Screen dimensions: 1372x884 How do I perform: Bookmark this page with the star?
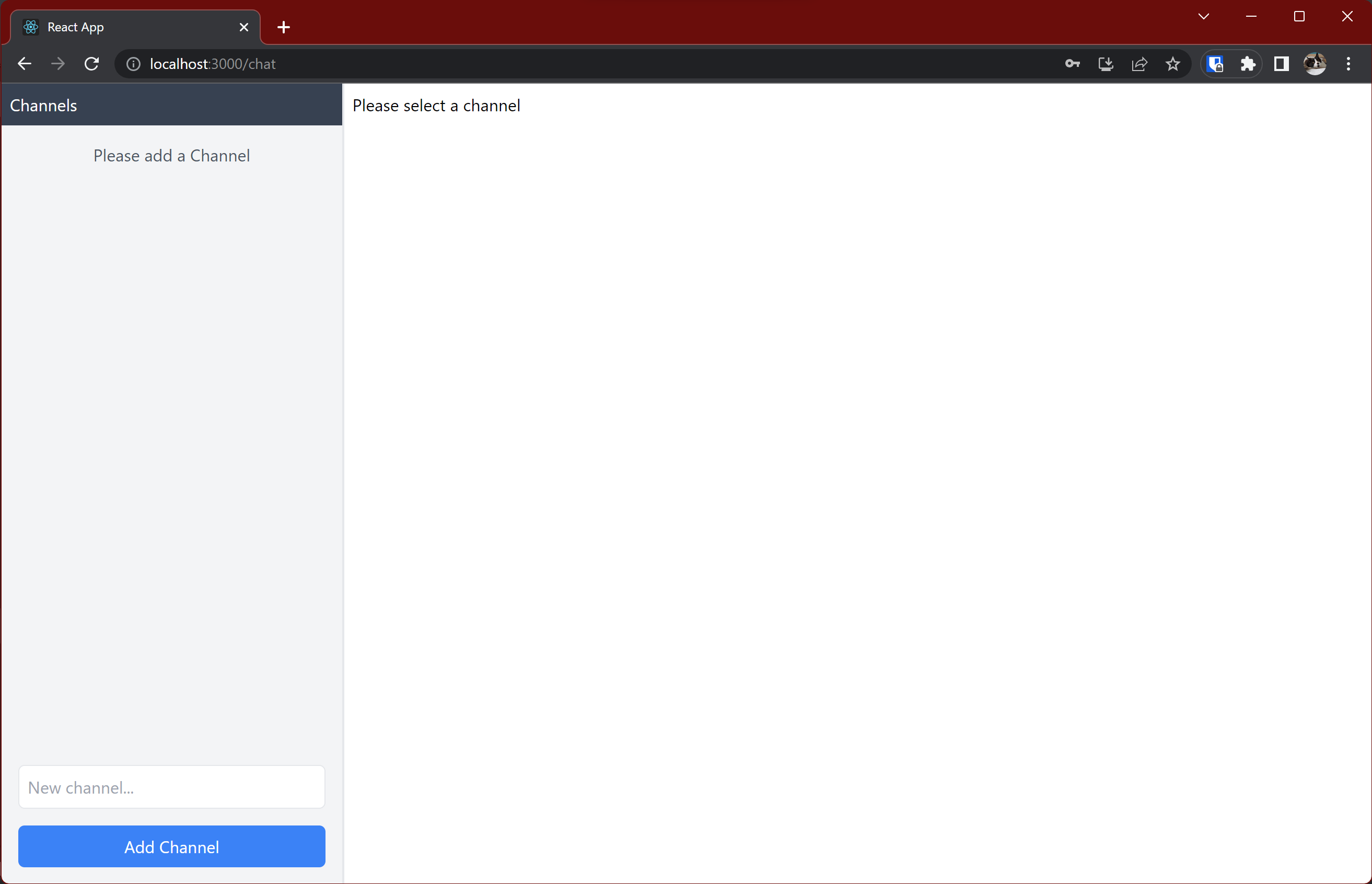1173,64
